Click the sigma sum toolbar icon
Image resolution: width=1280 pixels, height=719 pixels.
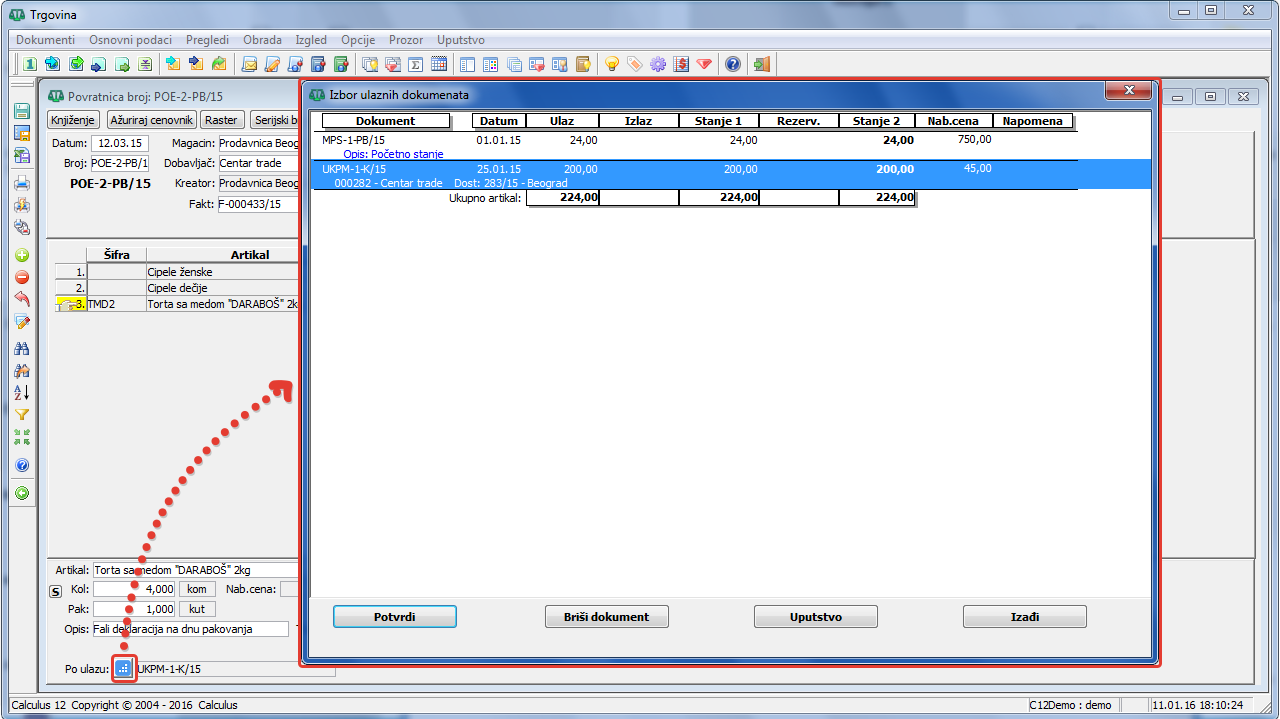click(414, 64)
